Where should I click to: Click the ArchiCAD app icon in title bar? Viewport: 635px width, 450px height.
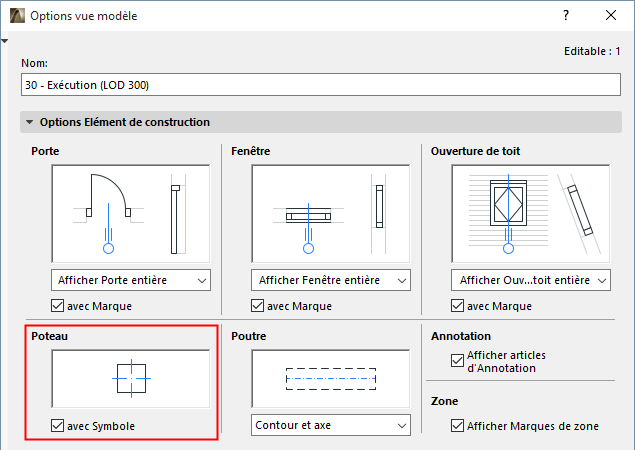tap(15, 16)
